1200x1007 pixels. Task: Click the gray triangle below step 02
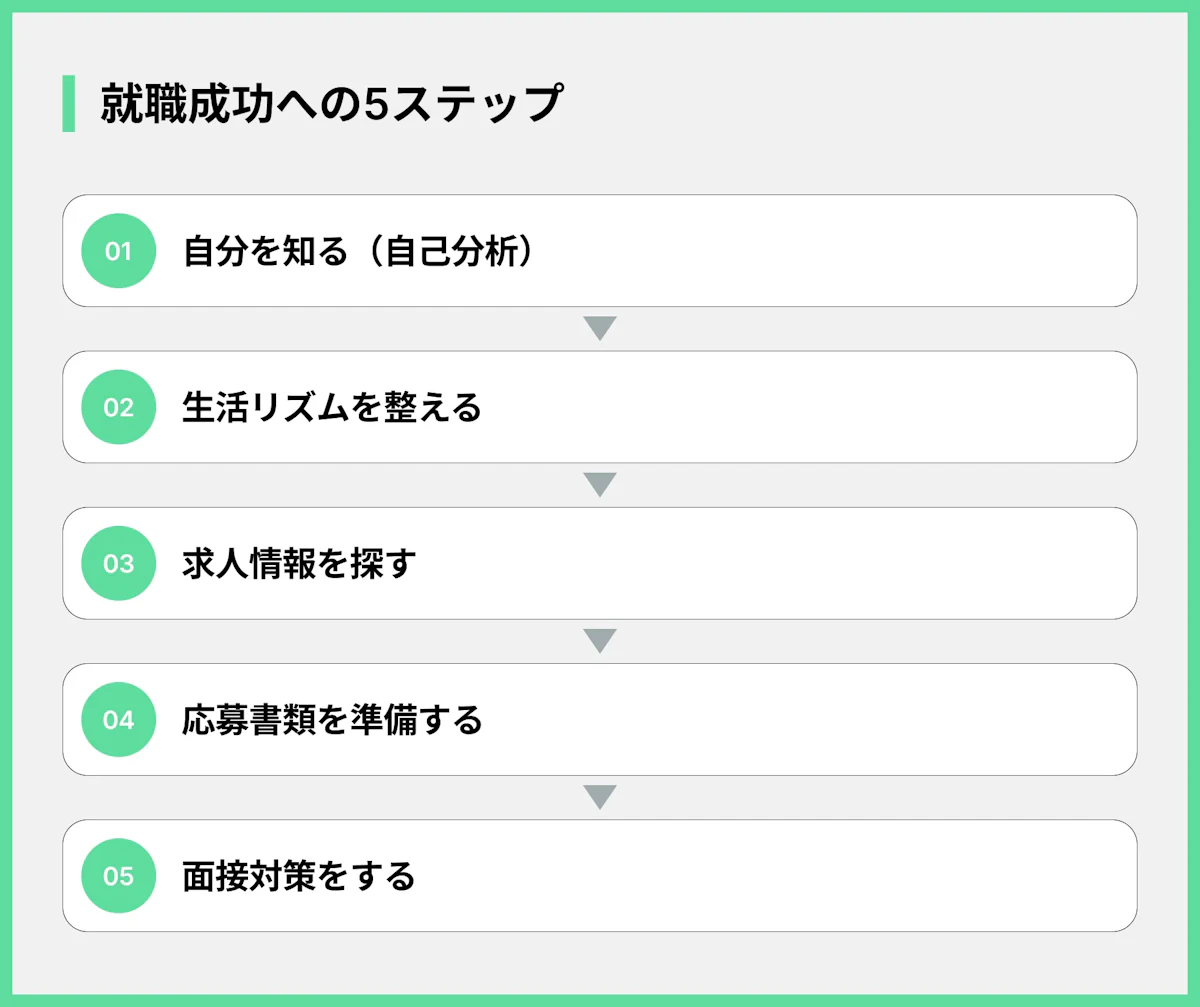point(600,485)
